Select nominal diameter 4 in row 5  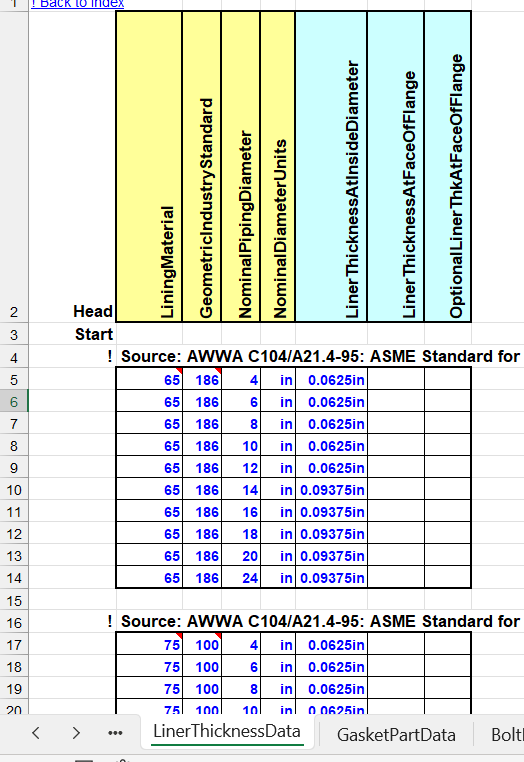pyautogui.click(x=241, y=380)
